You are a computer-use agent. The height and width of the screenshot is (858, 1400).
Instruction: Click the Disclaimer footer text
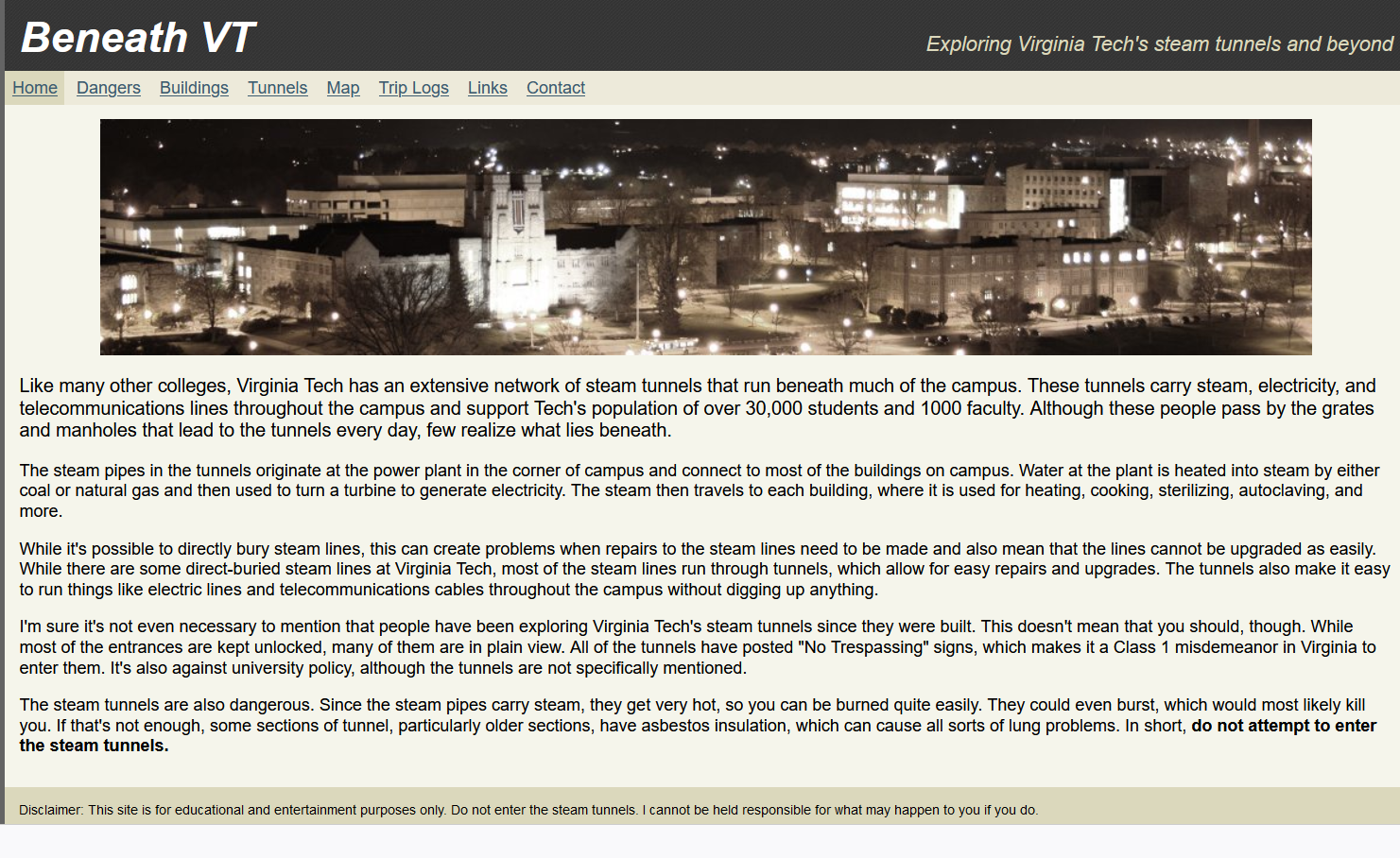pyautogui.click(x=528, y=810)
